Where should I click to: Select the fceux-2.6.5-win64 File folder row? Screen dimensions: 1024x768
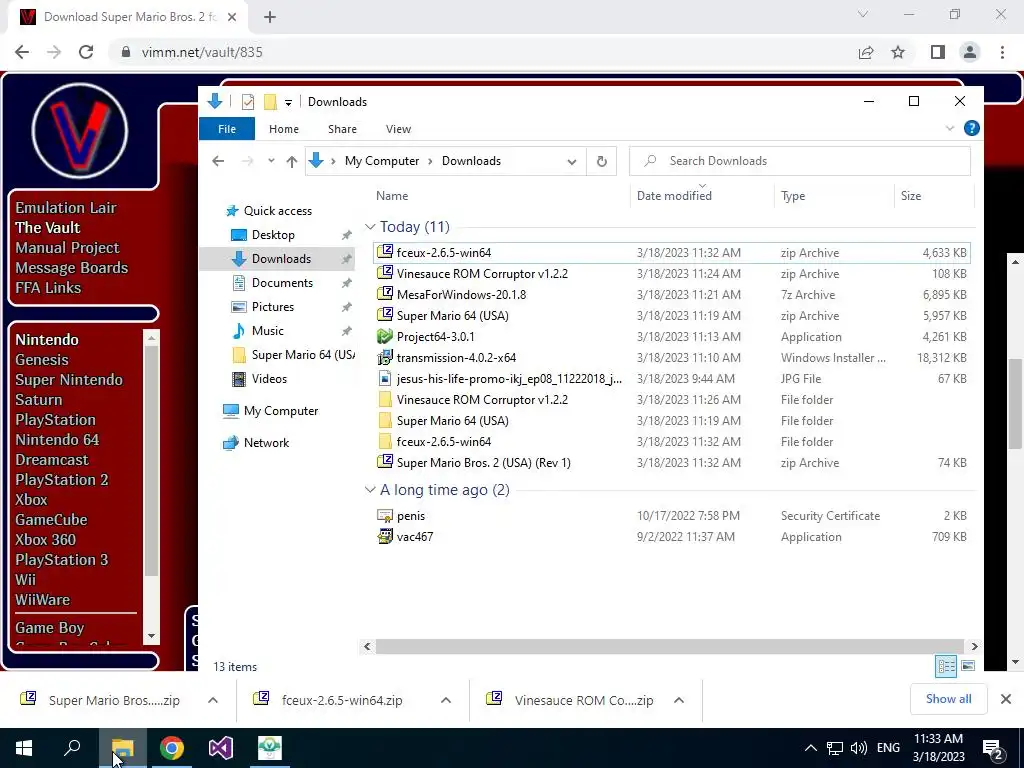click(672, 441)
